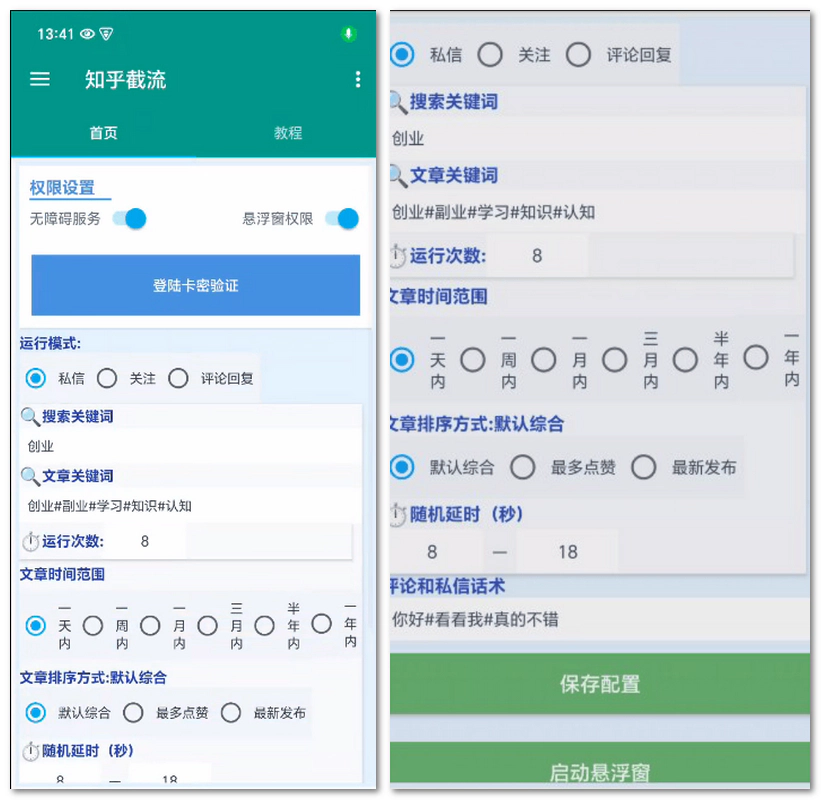
Task: Open the hamburger navigation menu
Action: (40, 80)
